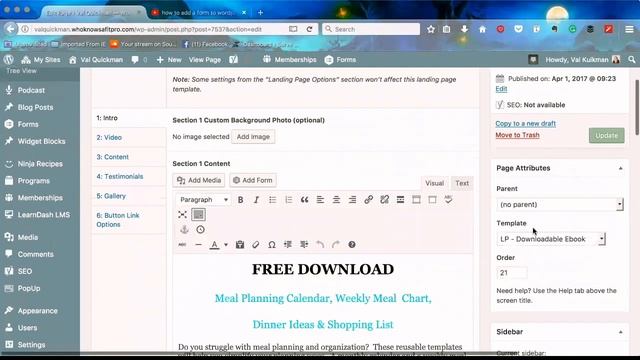The height and width of the screenshot is (360, 640).
Task: Switch editor to Text tab
Action: [x=462, y=183]
